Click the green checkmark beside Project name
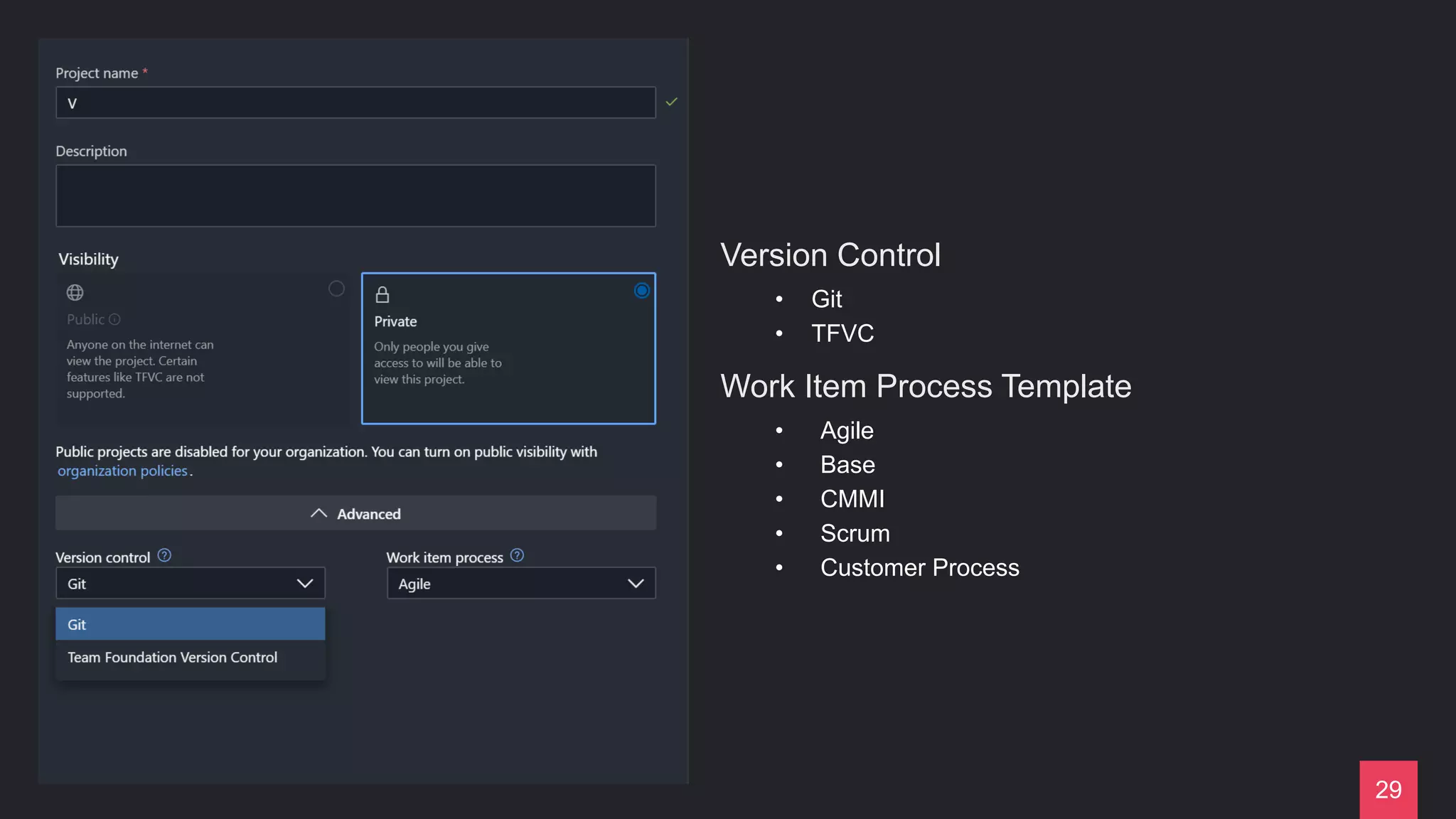The image size is (1456, 819). click(671, 102)
